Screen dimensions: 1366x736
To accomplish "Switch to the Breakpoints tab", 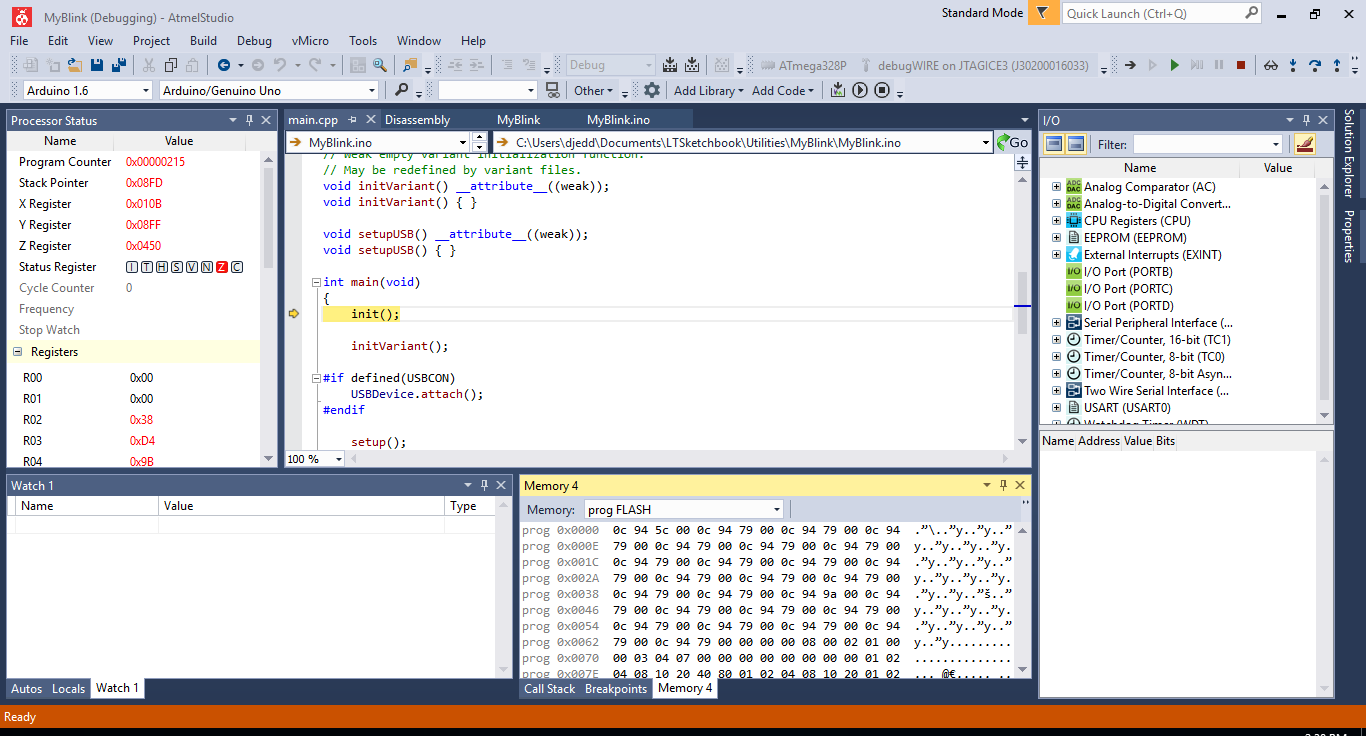I will point(616,688).
